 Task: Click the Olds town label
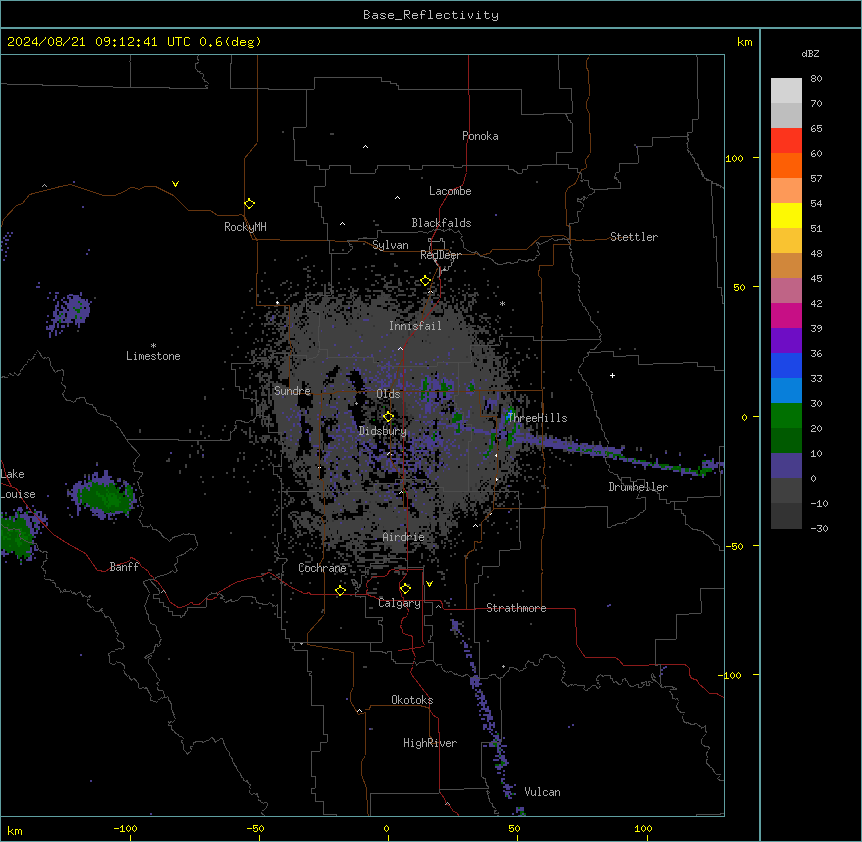(388, 394)
